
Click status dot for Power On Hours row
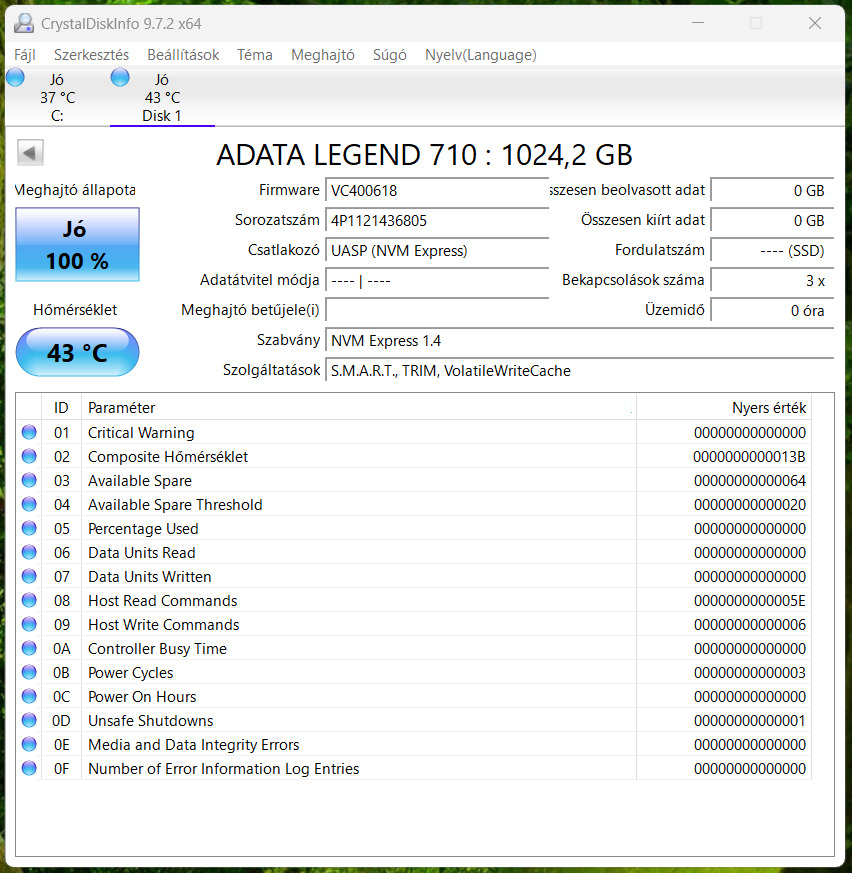click(29, 696)
